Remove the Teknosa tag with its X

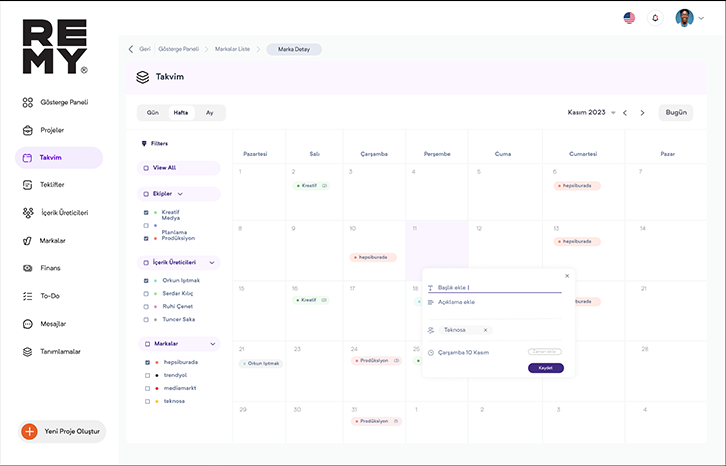(485, 329)
